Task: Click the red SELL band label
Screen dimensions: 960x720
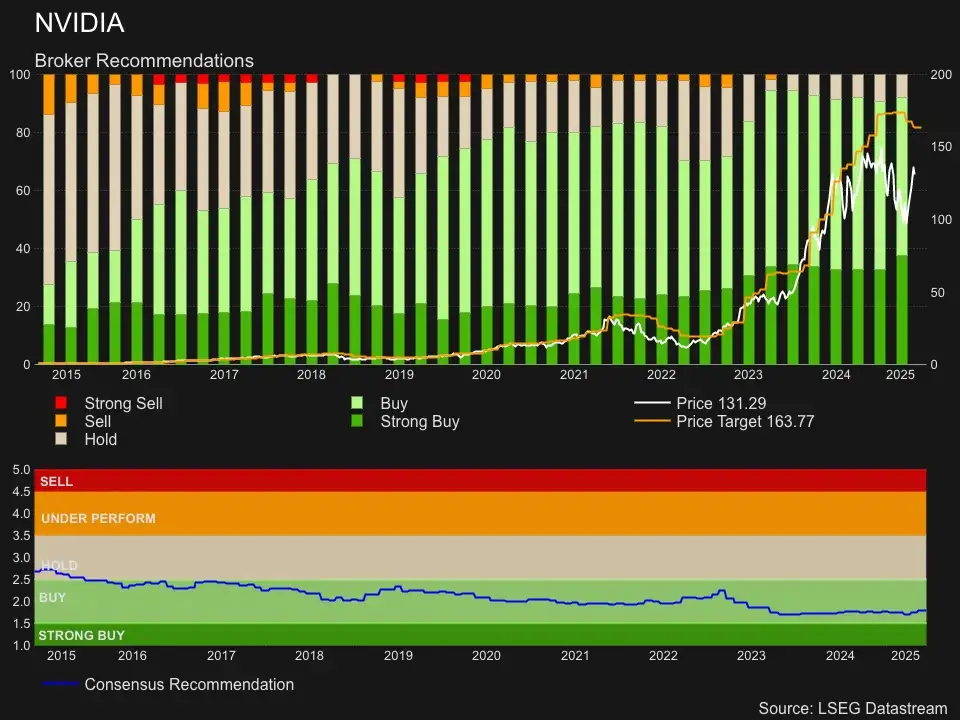Action: coord(56,481)
